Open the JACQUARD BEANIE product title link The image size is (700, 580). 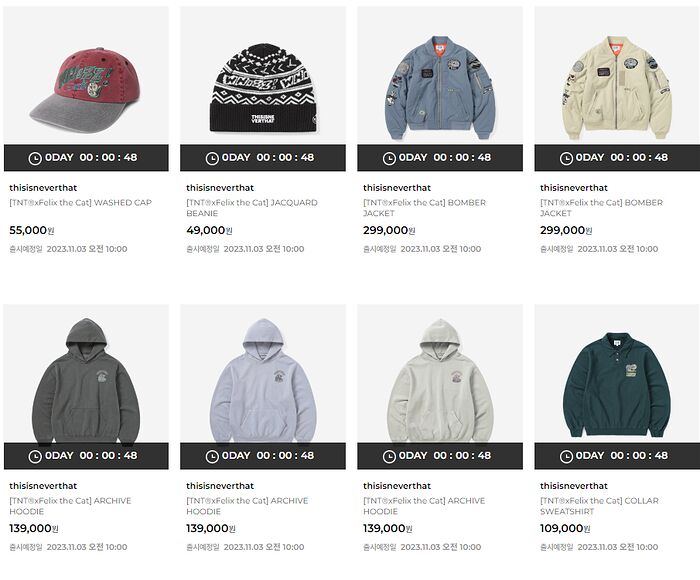click(x=252, y=208)
